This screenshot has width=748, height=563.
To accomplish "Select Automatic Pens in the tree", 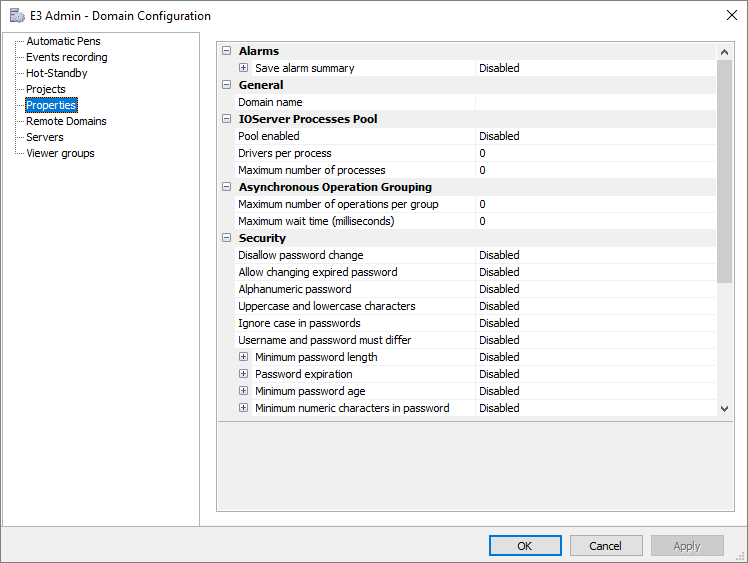I will pyautogui.click(x=63, y=41).
